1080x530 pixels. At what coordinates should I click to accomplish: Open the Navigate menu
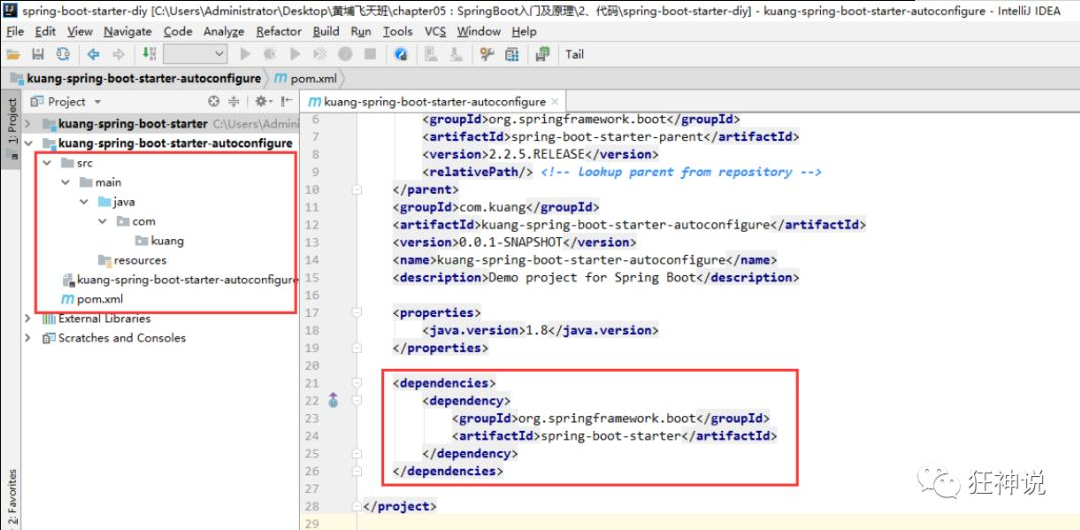click(x=127, y=32)
